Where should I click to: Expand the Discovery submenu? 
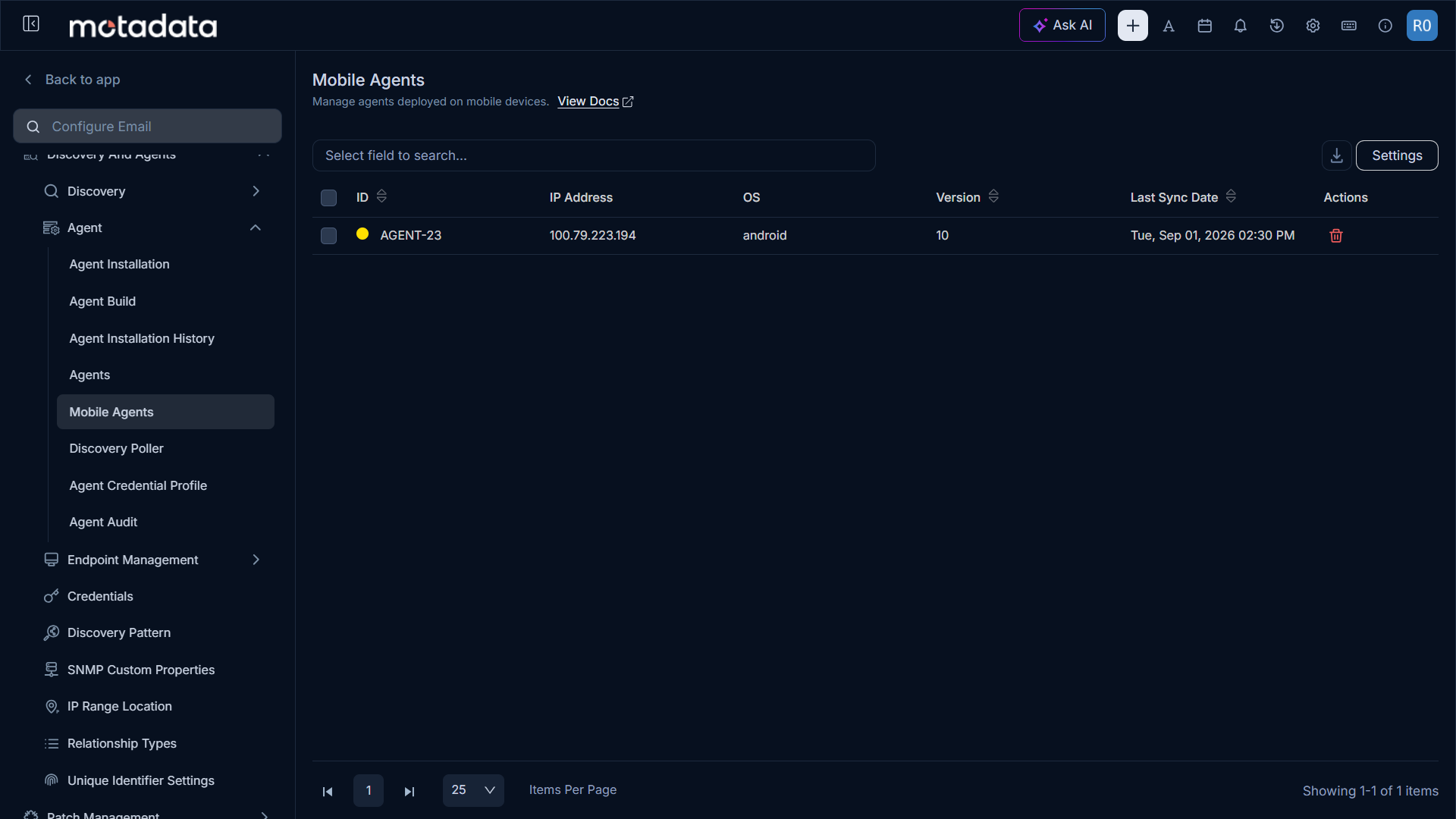coord(256,191)
